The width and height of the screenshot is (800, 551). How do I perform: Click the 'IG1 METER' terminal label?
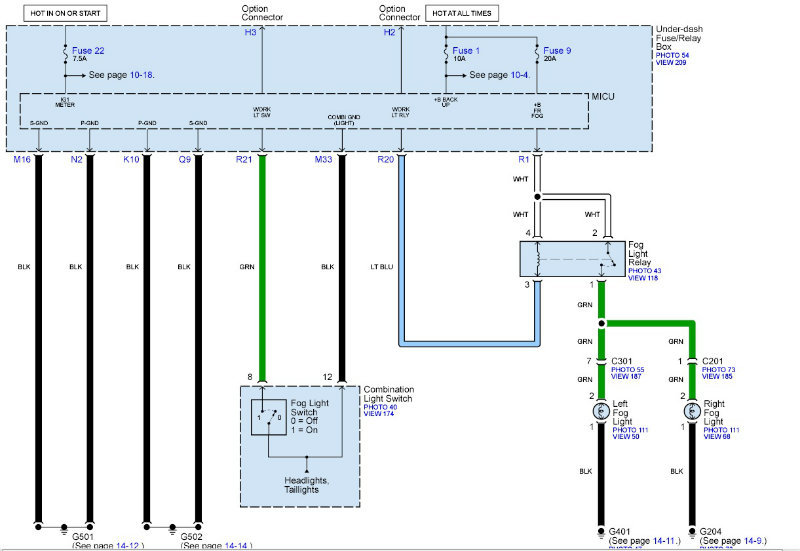click(65, 102)
